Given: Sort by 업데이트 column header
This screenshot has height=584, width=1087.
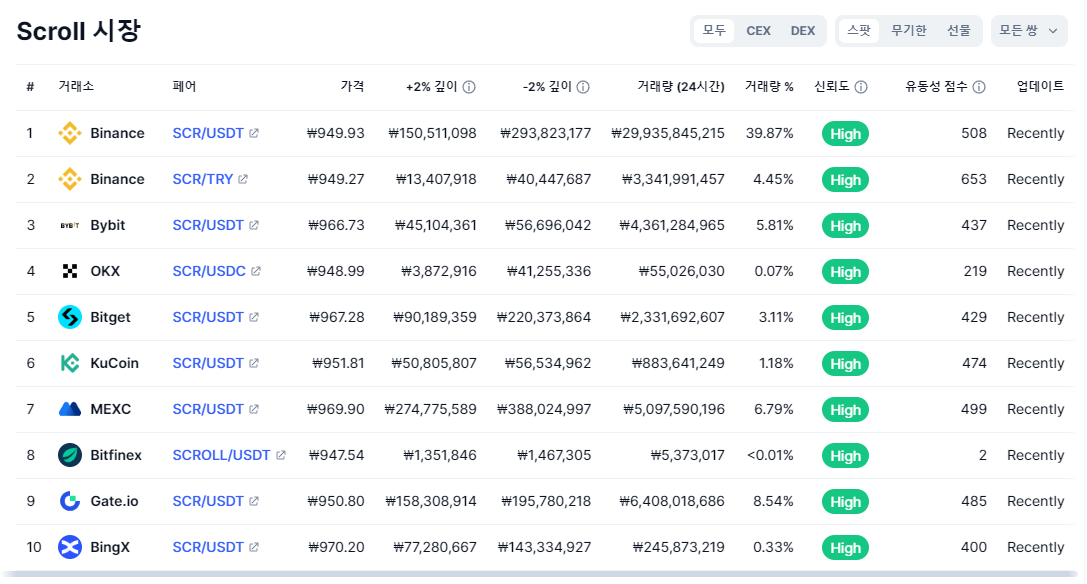Looking at the screenshot, I should (x=1040, y=87).
